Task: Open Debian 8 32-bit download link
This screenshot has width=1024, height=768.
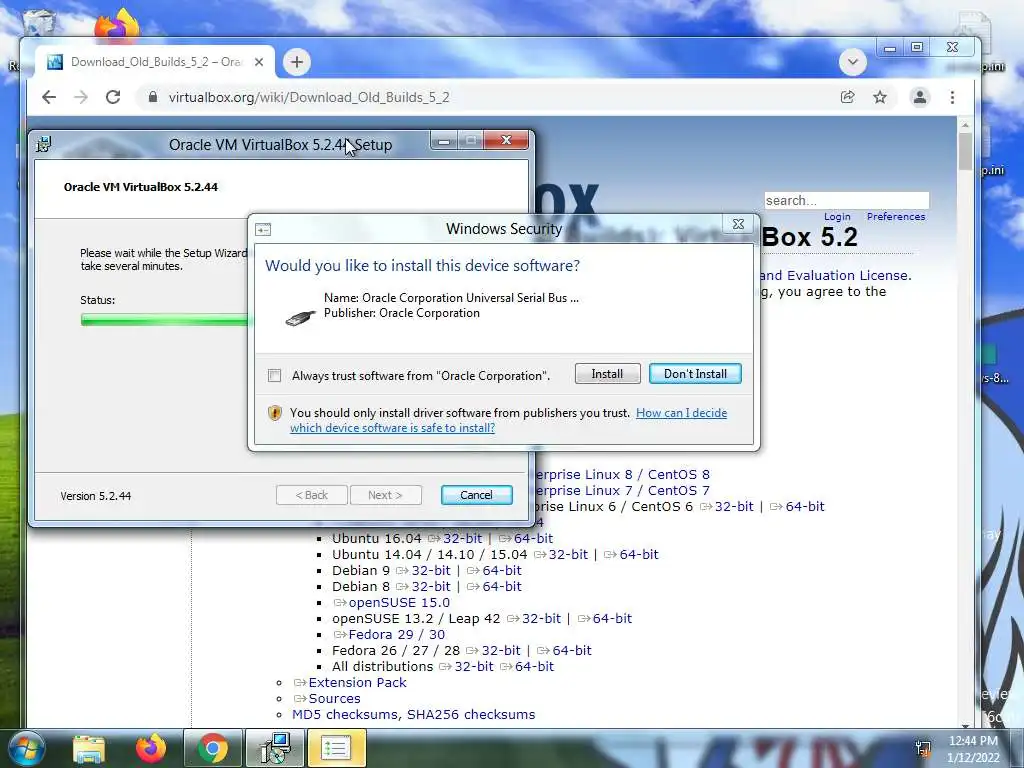Action: [x=431, y=586]
